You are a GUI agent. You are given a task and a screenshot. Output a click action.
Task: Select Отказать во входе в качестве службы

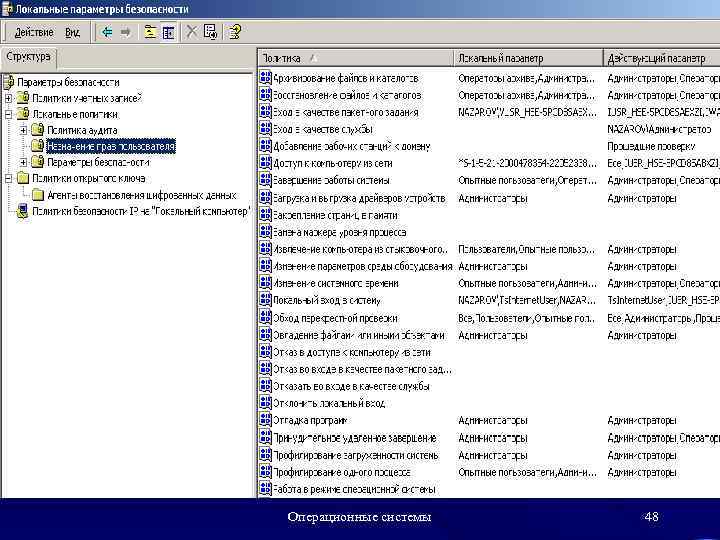pyautogui.click(x=351, y=387)
